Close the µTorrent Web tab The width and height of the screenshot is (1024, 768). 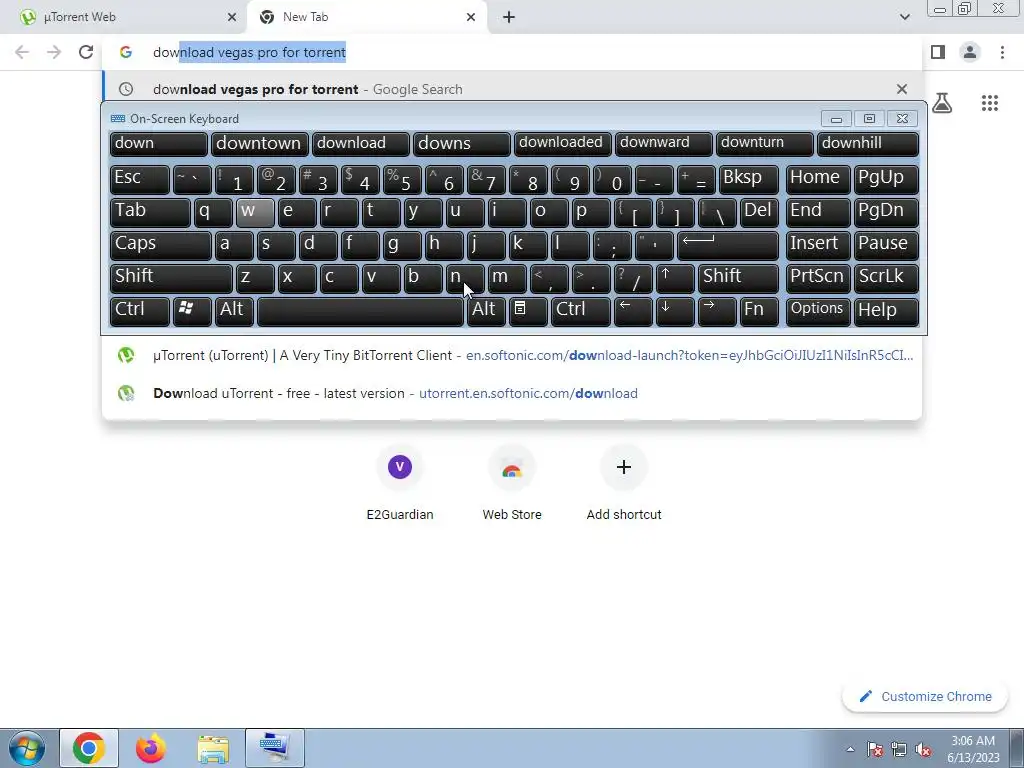231,17
